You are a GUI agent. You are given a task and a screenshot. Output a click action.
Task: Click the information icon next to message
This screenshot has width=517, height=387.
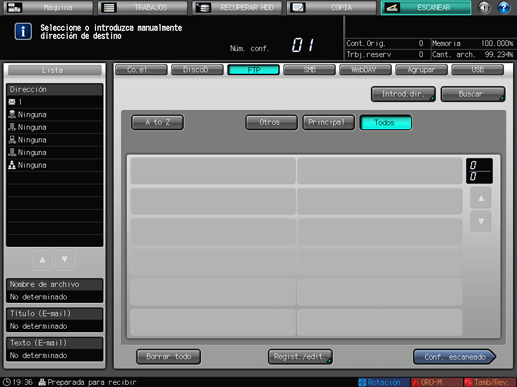tap(23, 32)
